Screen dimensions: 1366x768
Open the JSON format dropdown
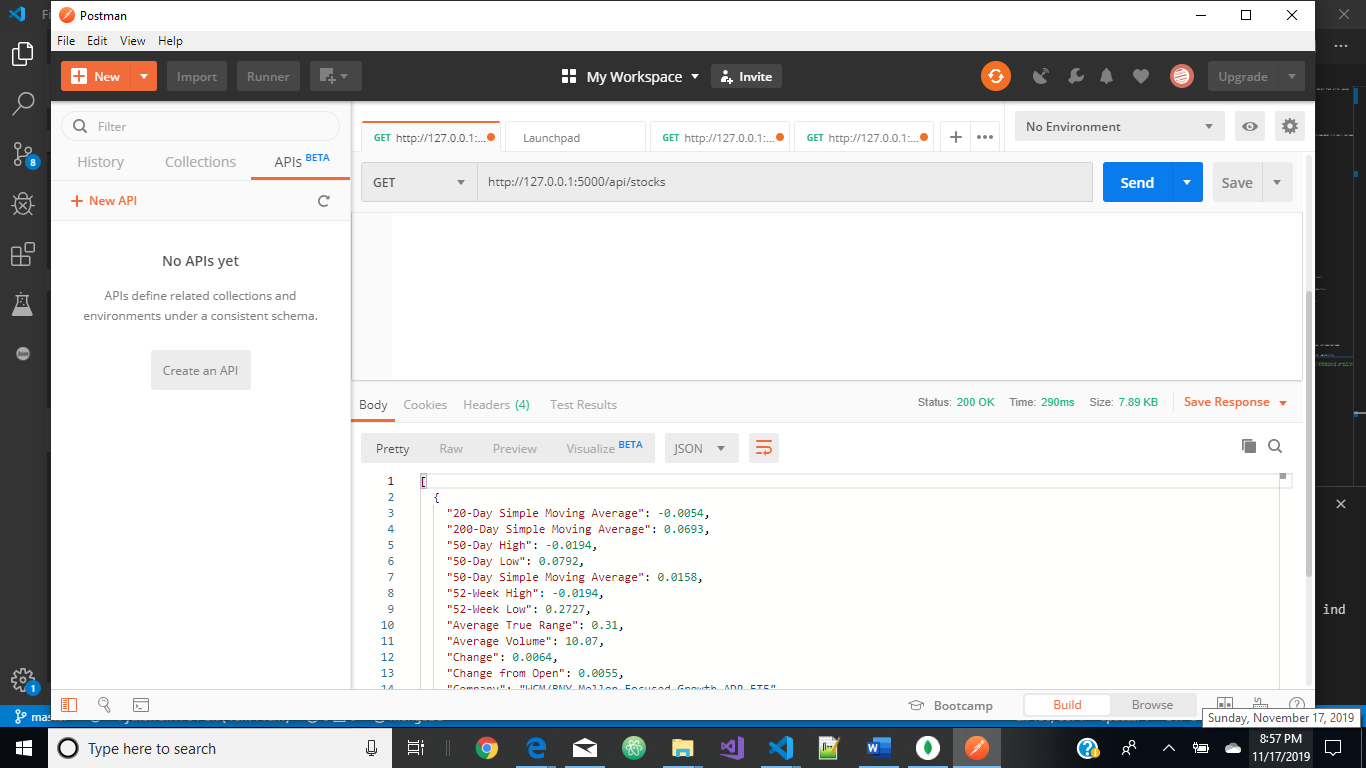[701, 448]
